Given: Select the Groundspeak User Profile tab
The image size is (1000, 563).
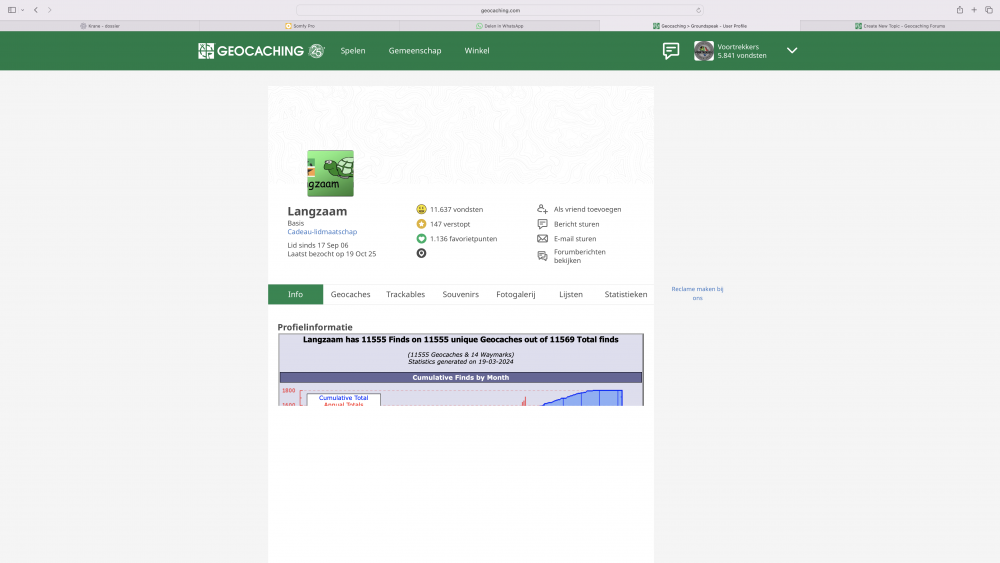Looking at the screenshot, I should 700,26.
